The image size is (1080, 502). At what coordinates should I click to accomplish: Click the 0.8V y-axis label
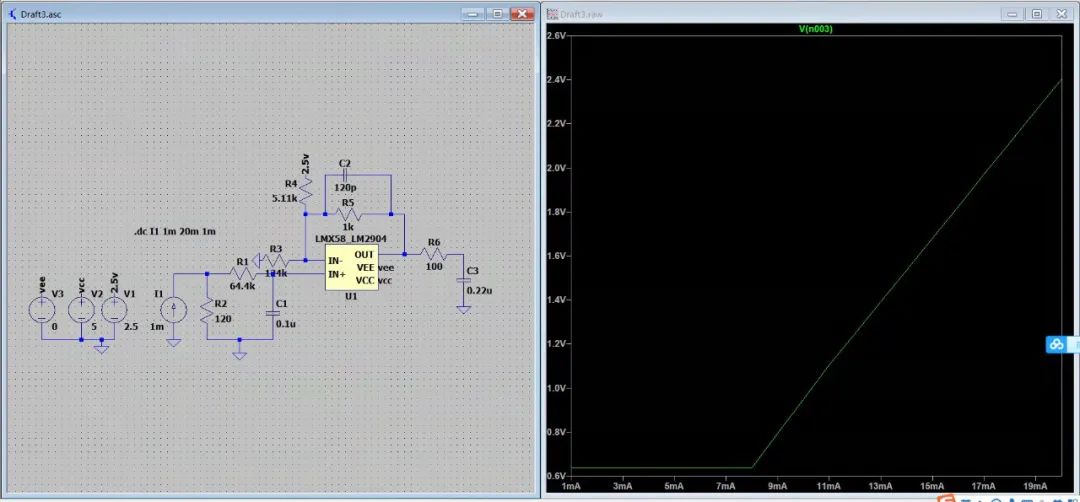(x=556, y=432)
